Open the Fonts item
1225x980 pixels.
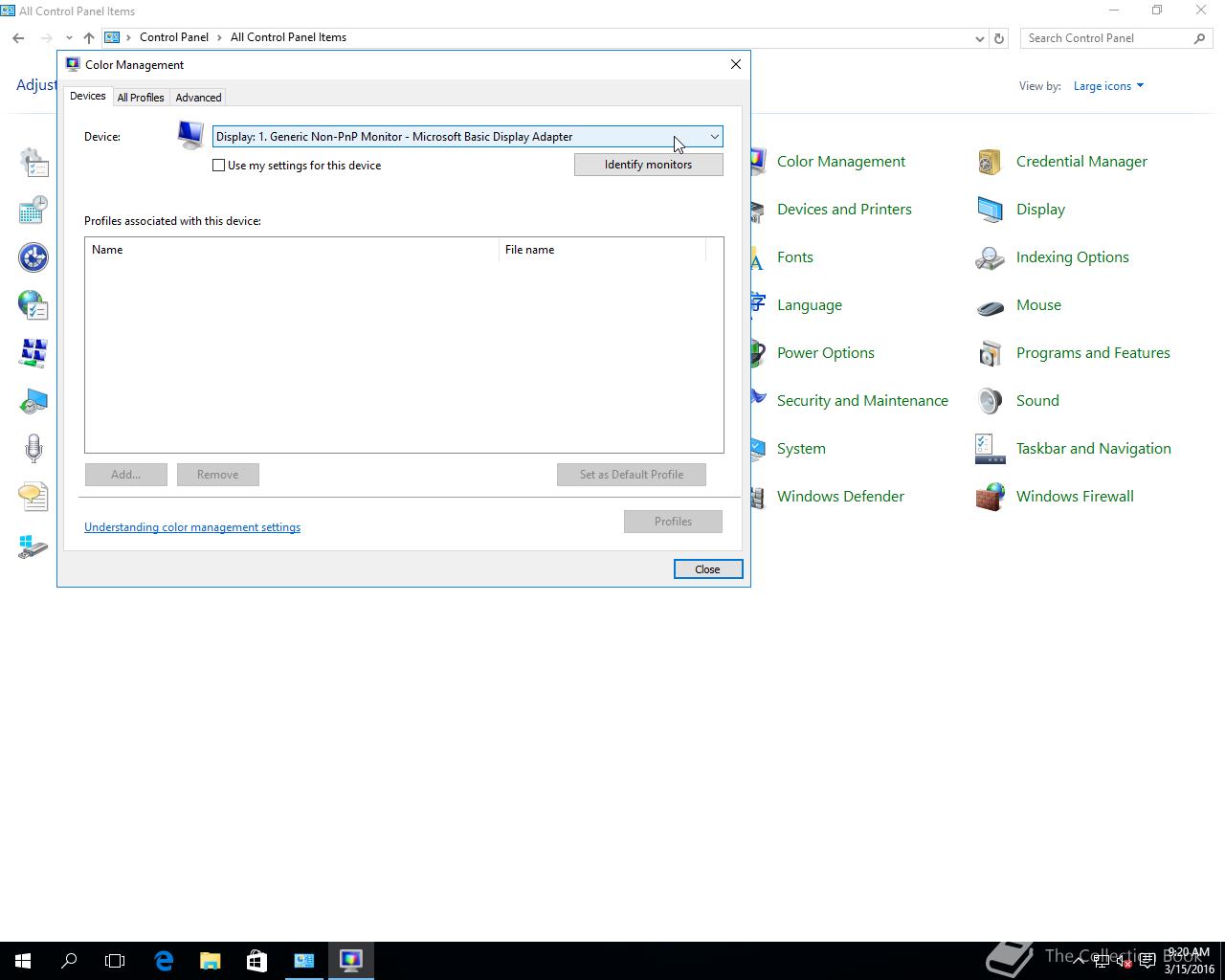794,257
